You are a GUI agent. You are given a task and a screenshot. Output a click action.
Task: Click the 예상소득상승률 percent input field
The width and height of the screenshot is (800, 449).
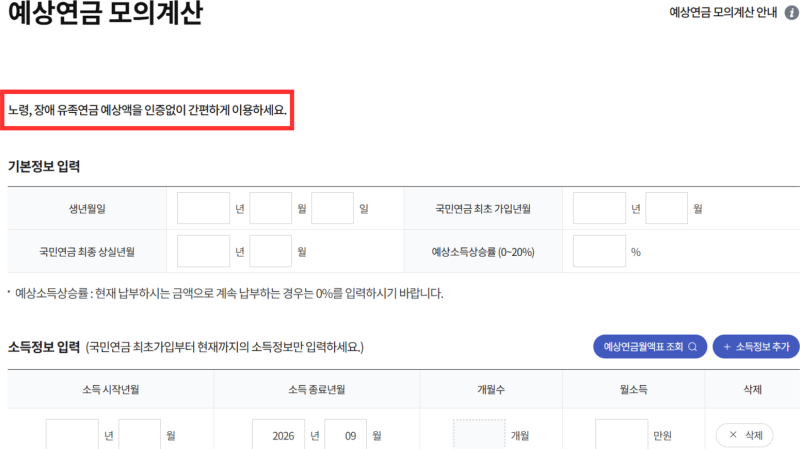point(599,251)
